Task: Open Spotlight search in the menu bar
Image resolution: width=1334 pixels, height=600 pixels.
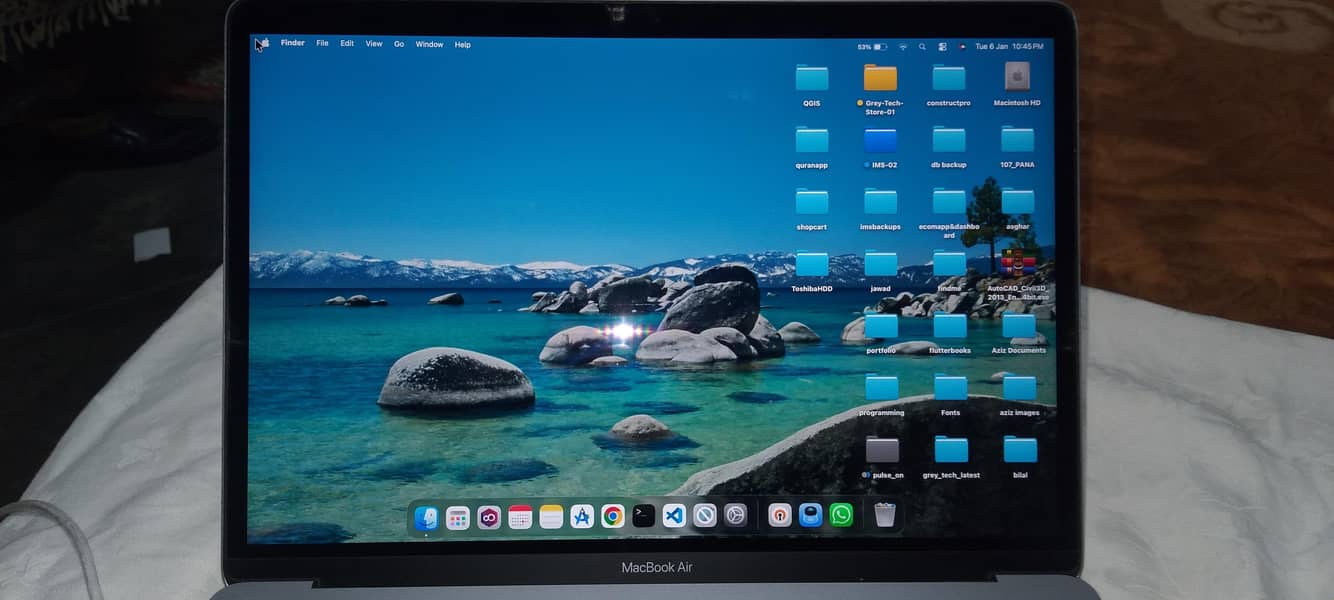Action: click(923, 46)
